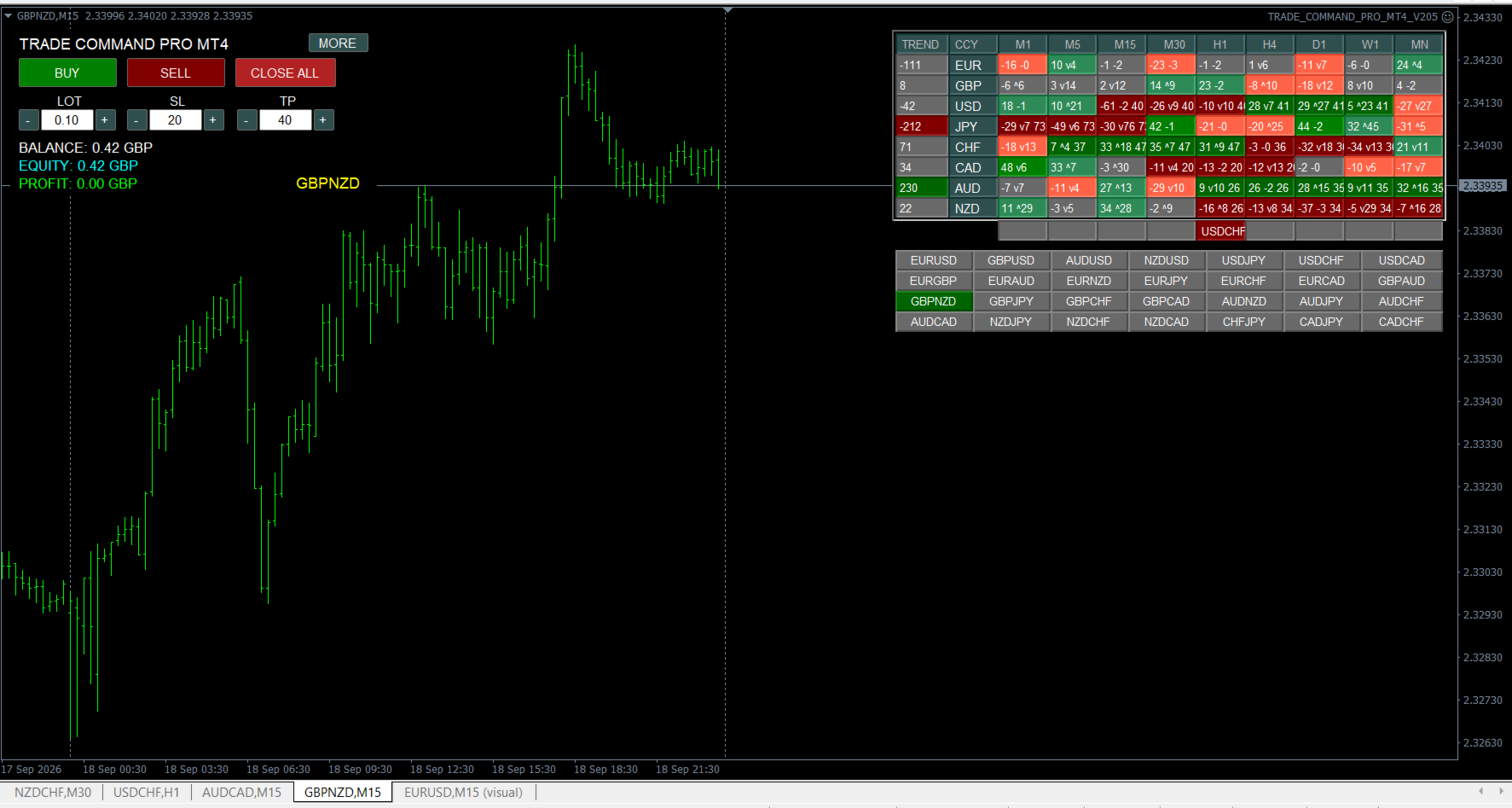Close all trades with CLOSE ALL
The width and height of the screenshot is (1512, 808).
[x=285, y=73]
